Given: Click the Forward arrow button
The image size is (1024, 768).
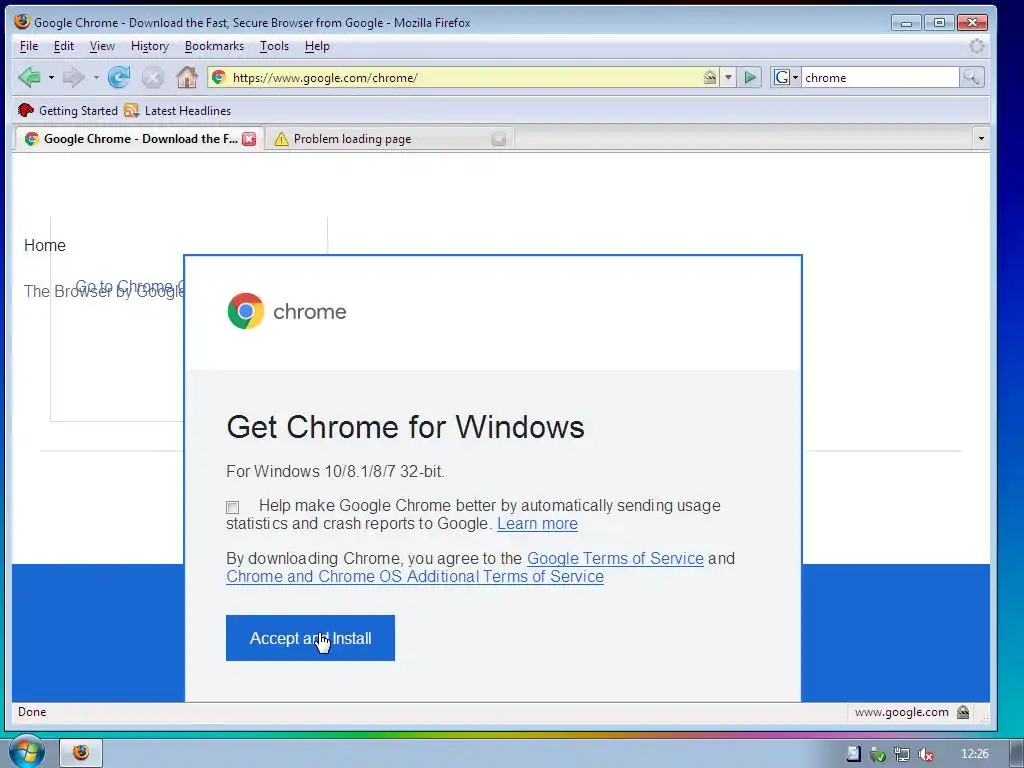Looking at the screenshot, I should pos(73,77).
